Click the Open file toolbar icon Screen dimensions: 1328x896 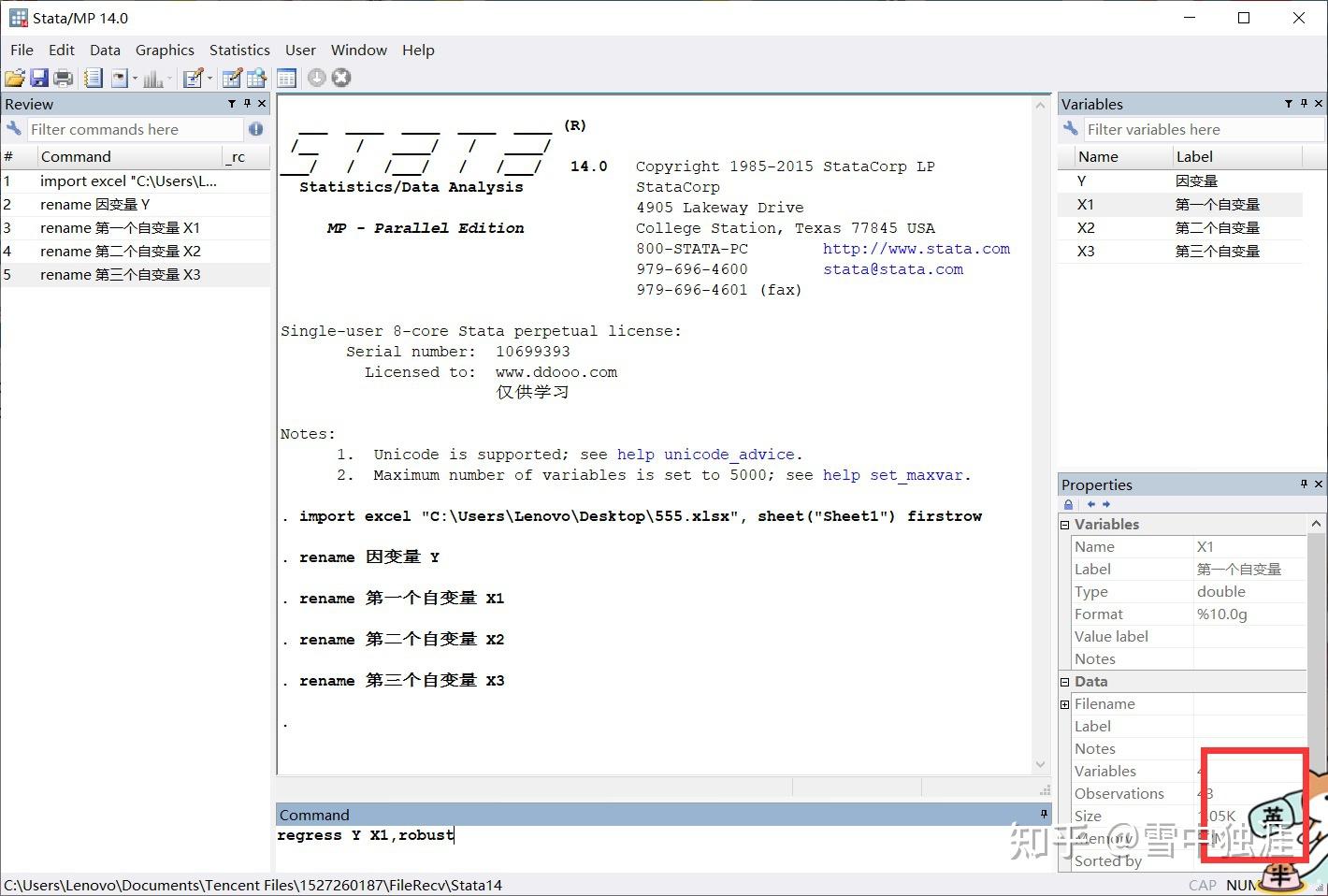tap(15, 79)
